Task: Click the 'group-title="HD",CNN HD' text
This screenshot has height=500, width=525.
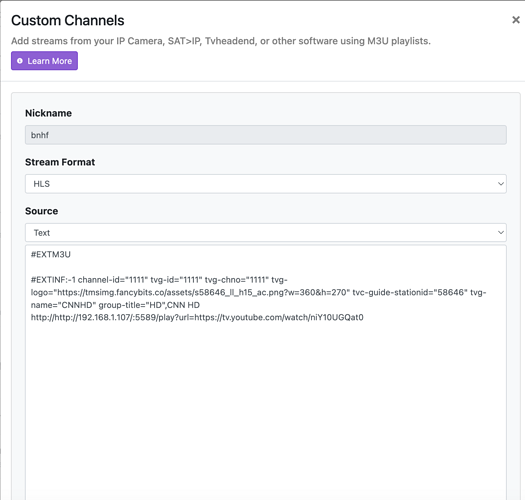Action: pos(149,305)
